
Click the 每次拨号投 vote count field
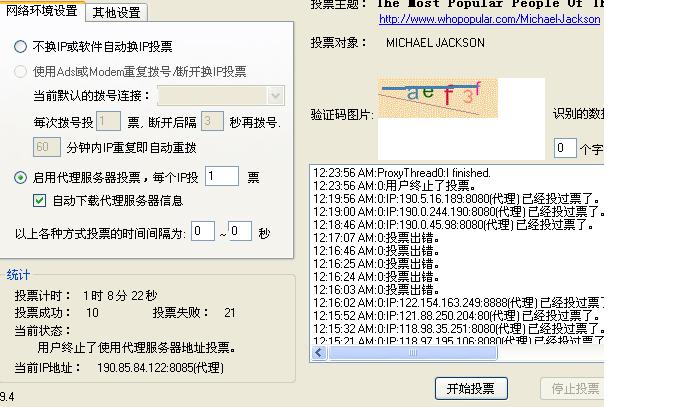110,122
